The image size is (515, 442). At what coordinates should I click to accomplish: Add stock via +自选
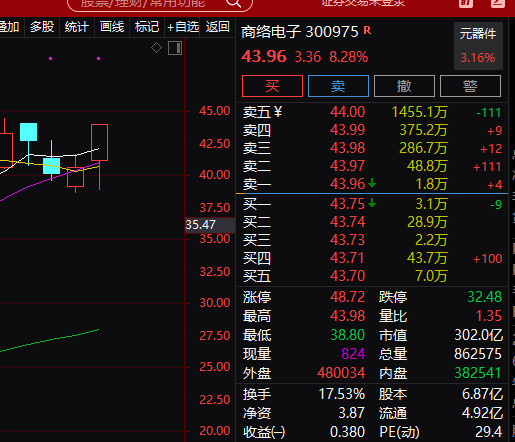click(183, 27)
